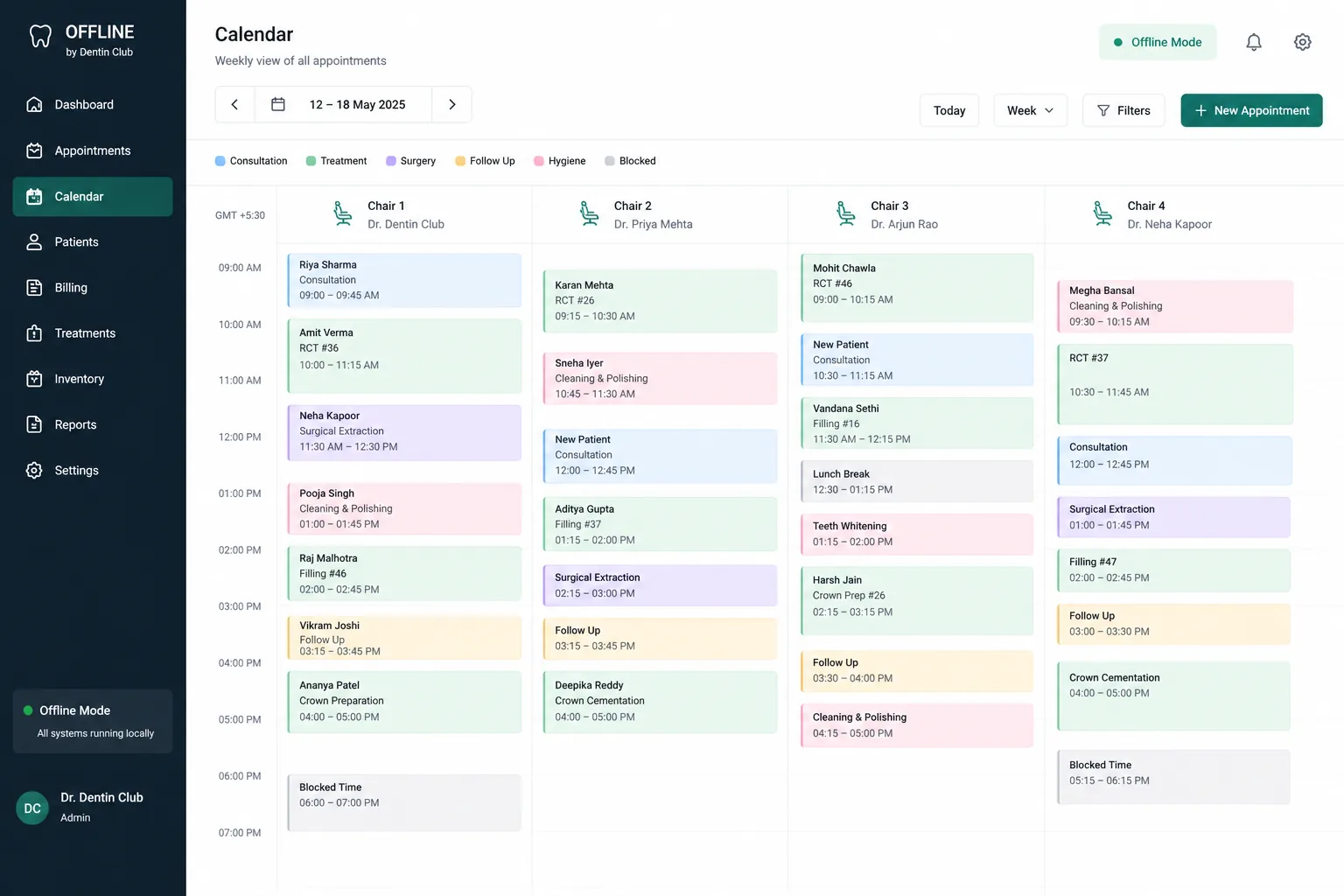Screen dimensions: 1344x896
Task: Open Vandana Sethi Filling #16 appointment
Action: tap(917, 423)
